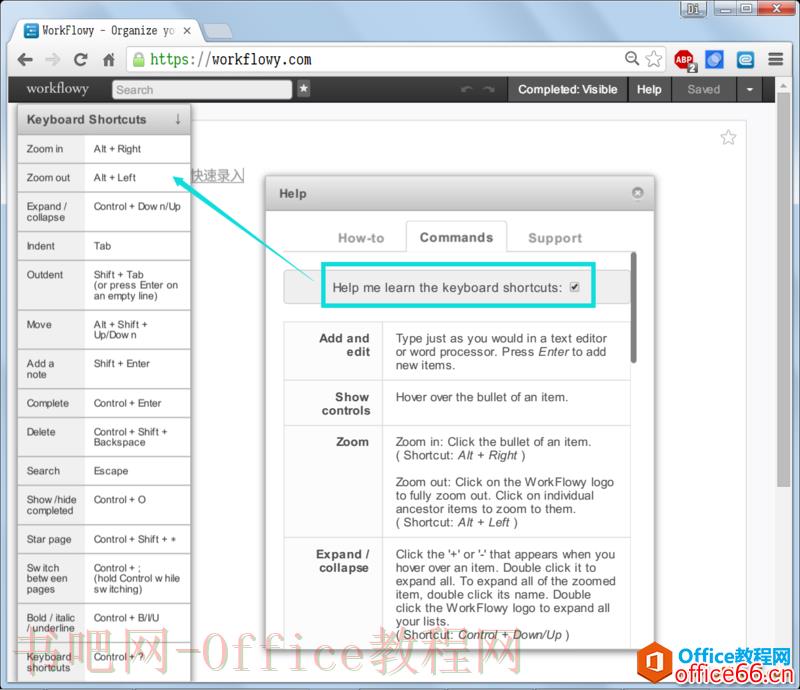The height and width of the screenshot is (690, 800).
Task: Click the 'Zoom' heading in Help commands
Action: pos(352,442)
